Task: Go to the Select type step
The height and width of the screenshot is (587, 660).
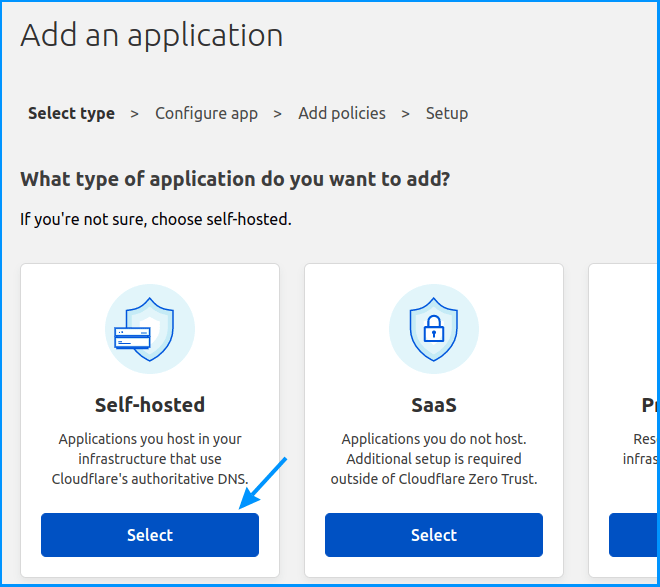Action: (x=72, y=114)
